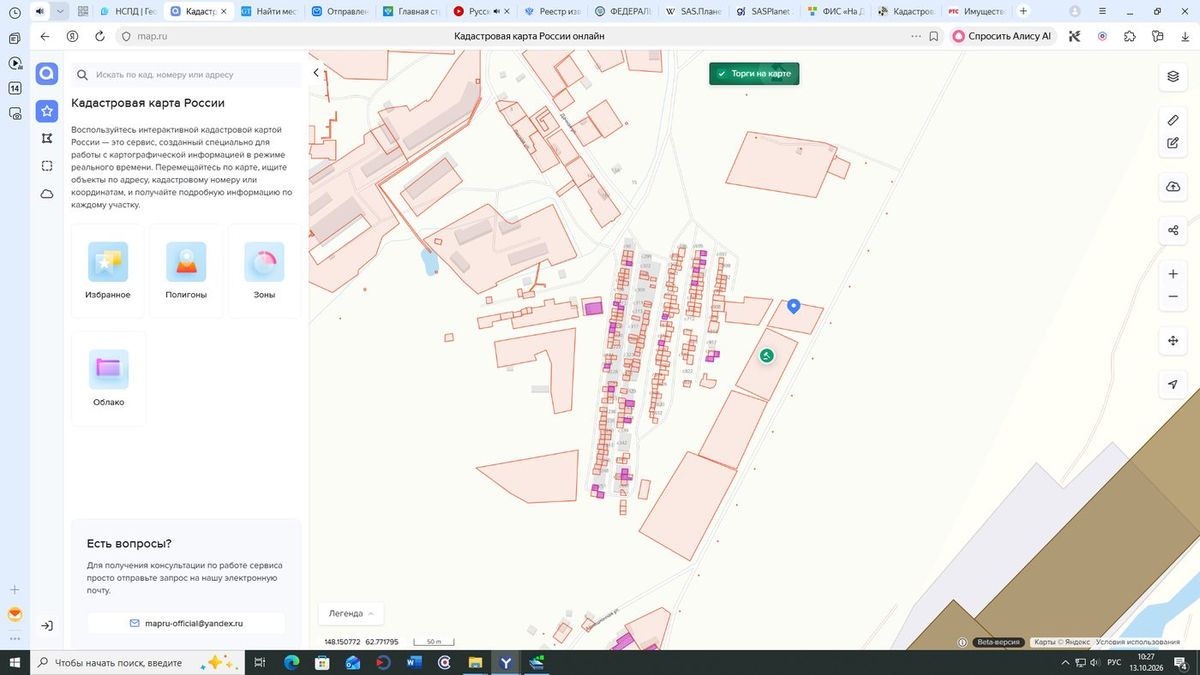Viewport: 1200px width, 675px height.
Task: Open the Условия использования link
Action: pyautogui.click(x=1137, y=642)
